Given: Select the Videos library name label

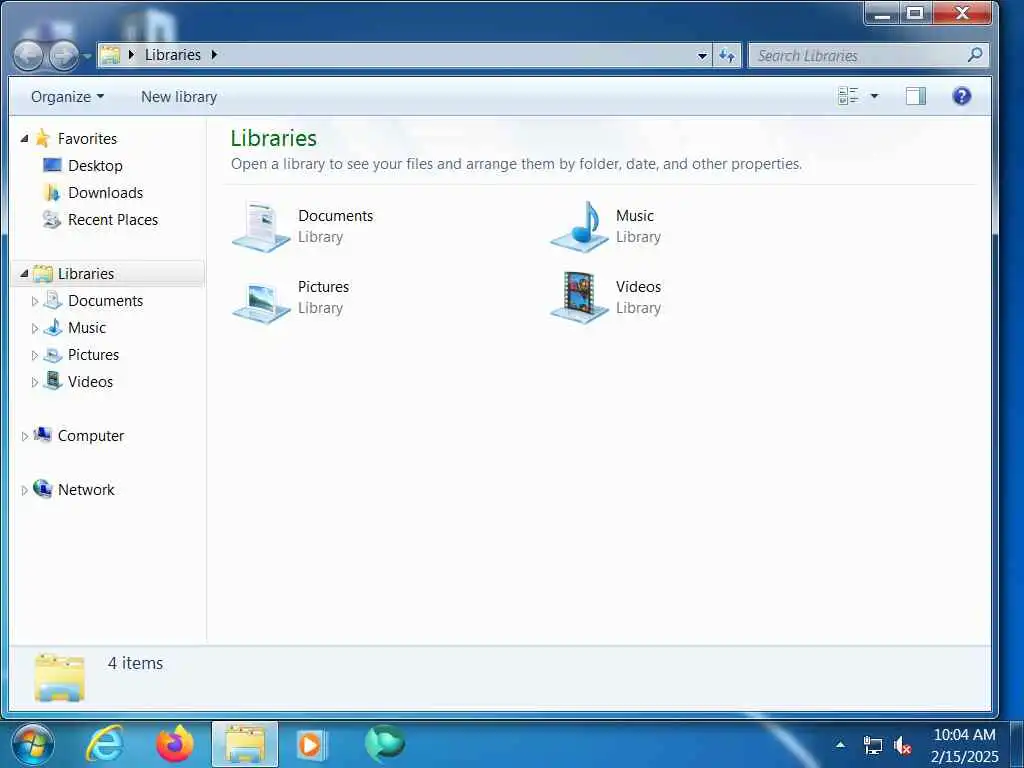Looking at the screenshot, I should 638,287.
